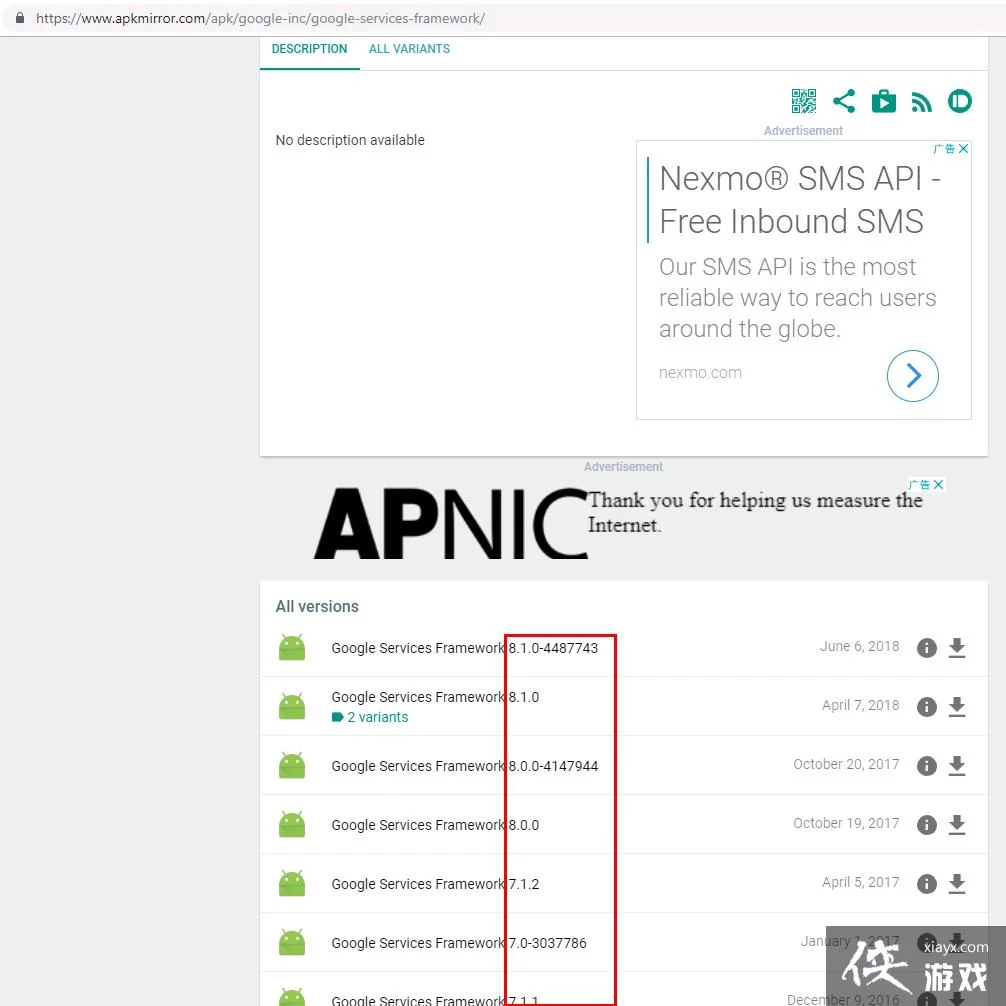The width and height of the screenshot is (1006, 1006).
Task: Click the All versions heading
Action: [x=317, y=606]
